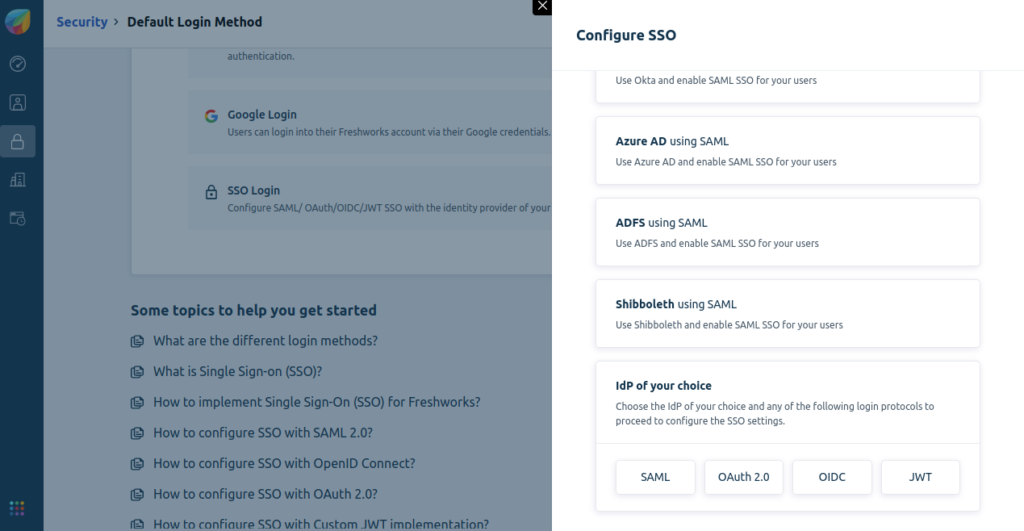
Task: Open the Security lock icon in sidebar
Action: (x=18, y=141)
